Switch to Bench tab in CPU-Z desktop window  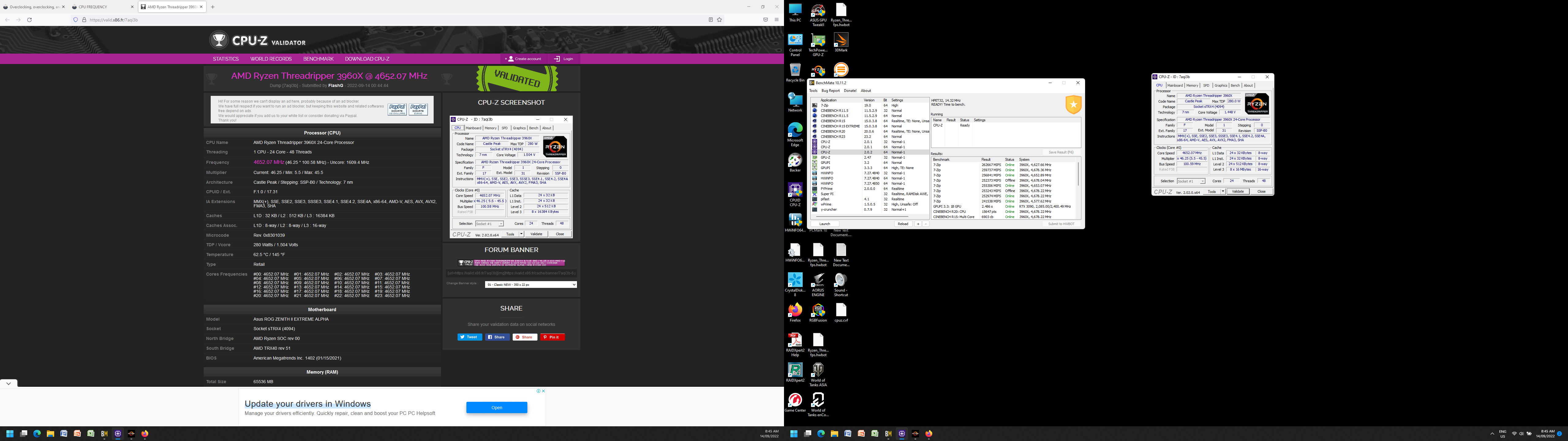(x=1236, y=85)
